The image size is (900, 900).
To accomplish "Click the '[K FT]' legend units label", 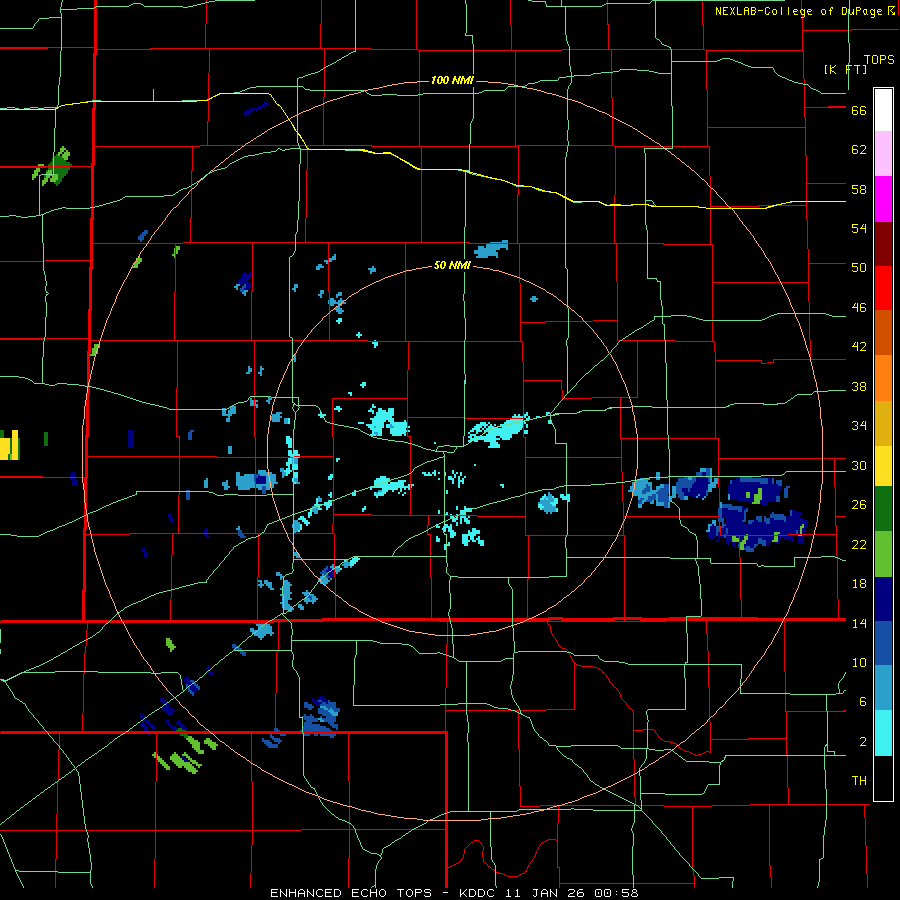I will 845,69.
